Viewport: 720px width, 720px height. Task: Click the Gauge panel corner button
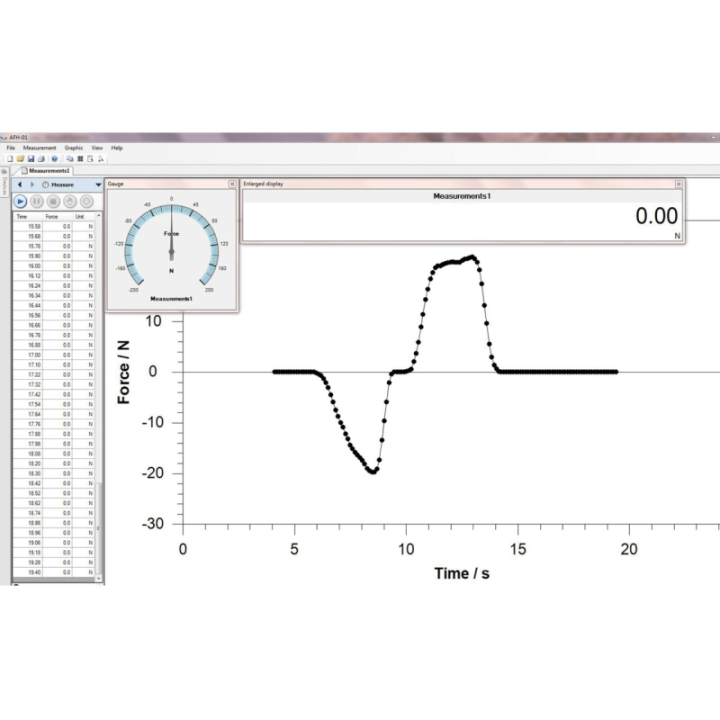coord(232,184)
